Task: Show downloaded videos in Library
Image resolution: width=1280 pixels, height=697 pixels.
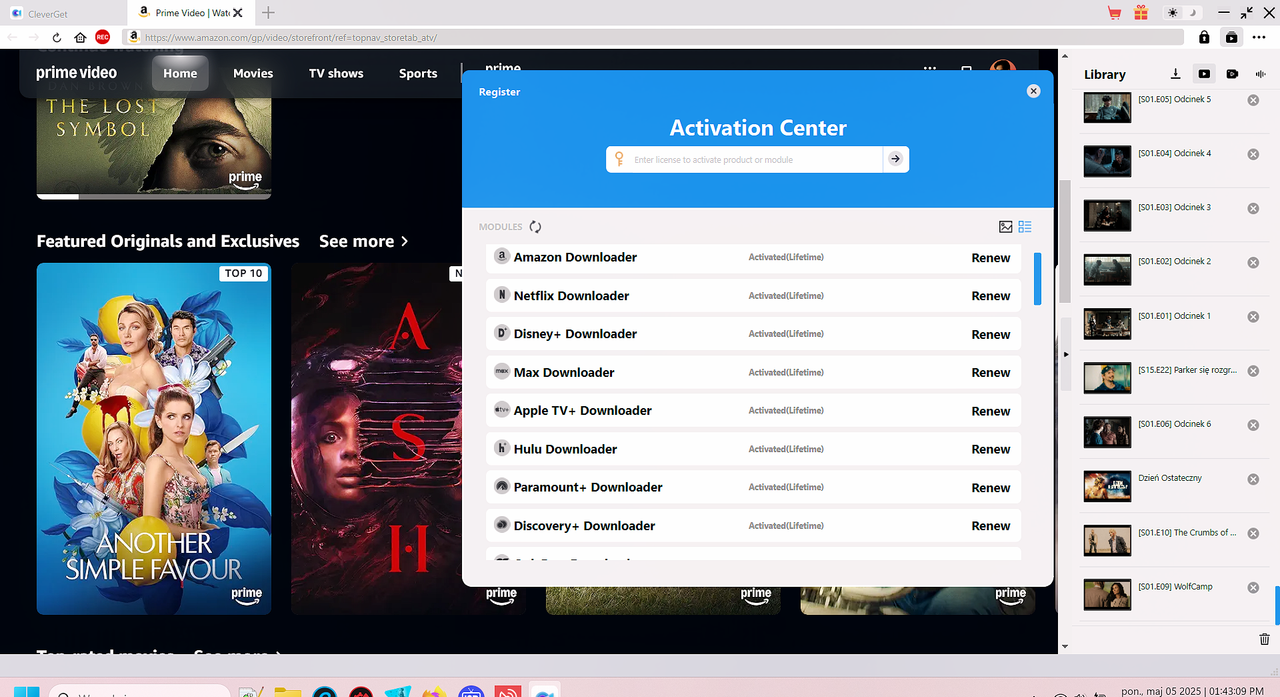Action: [x=1204, y=74]
